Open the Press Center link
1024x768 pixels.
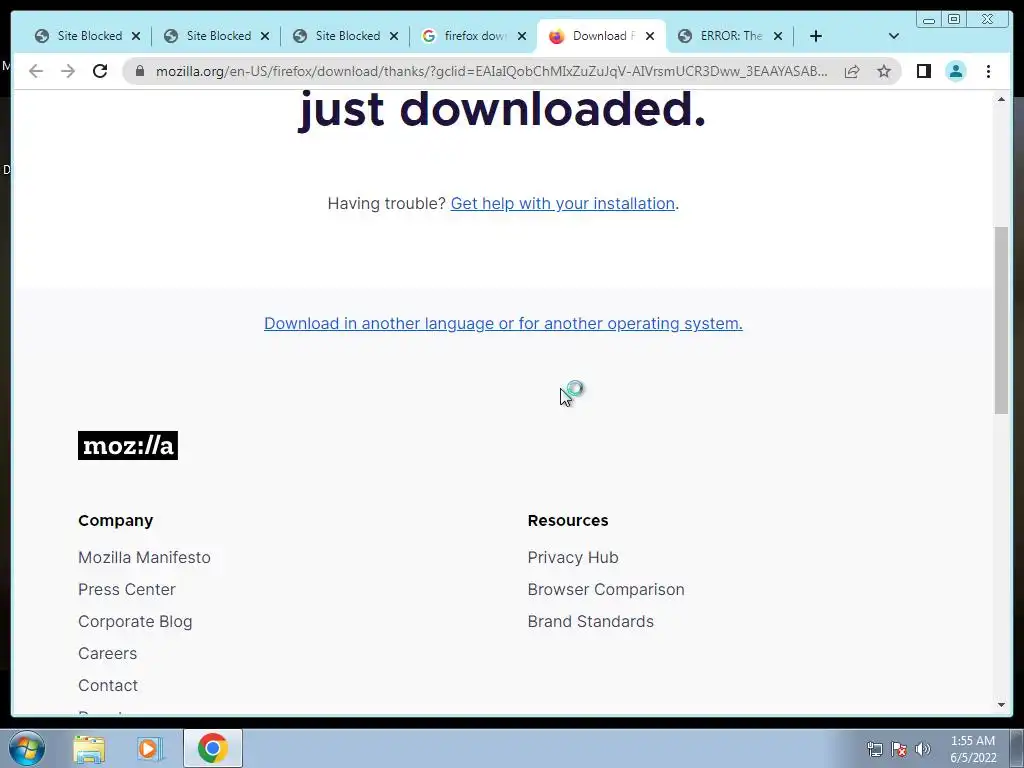click(127, 589)
